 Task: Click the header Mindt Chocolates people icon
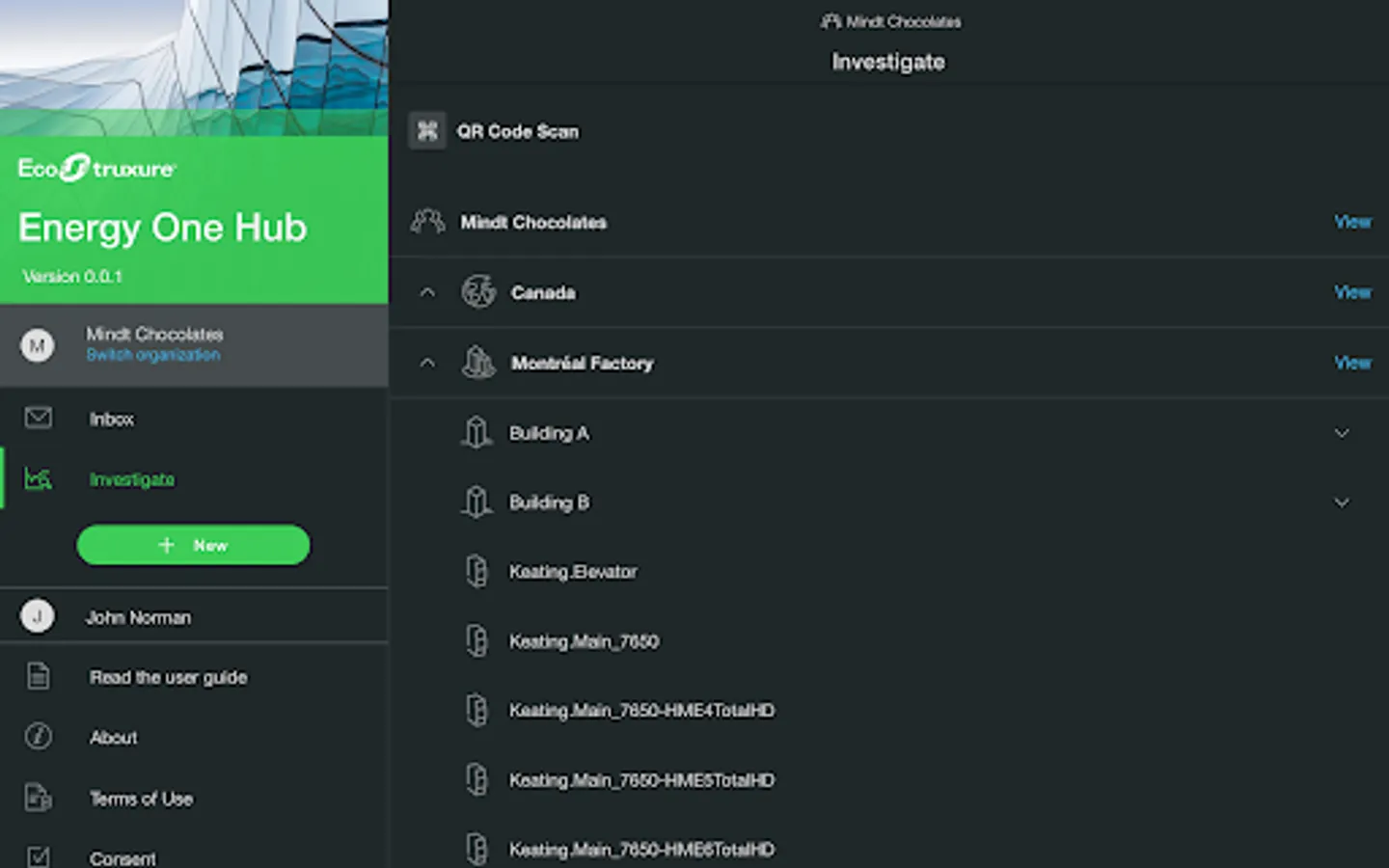click(831, 21)
